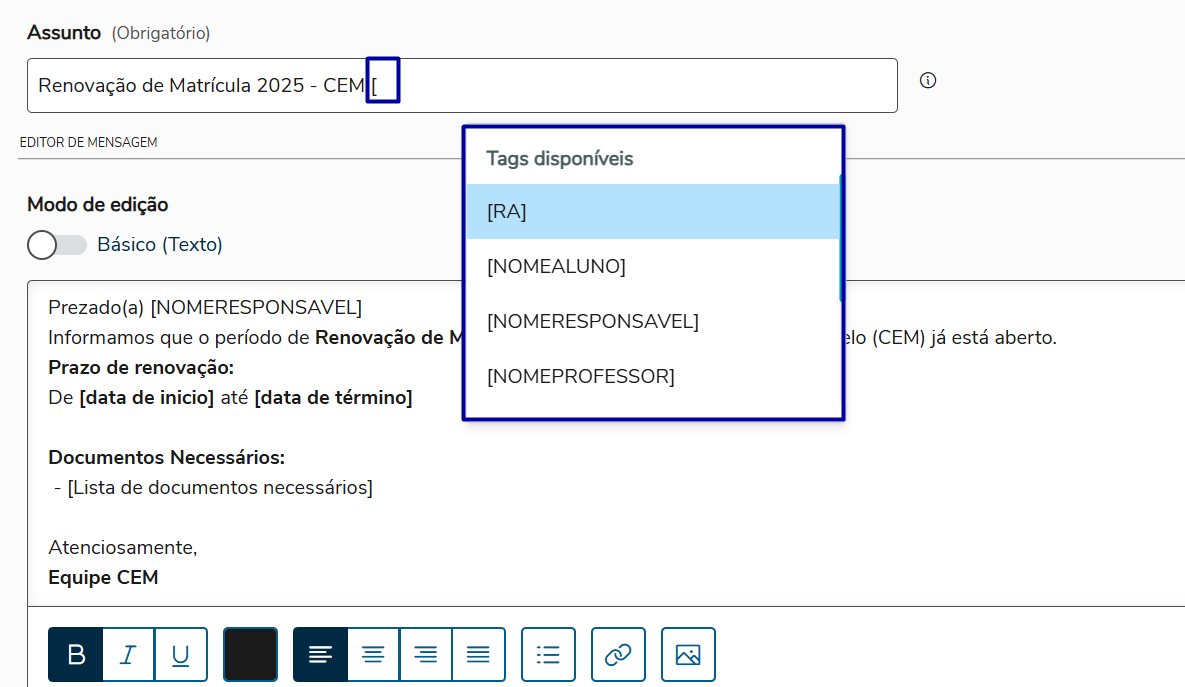
Task: Insert a hyperlink in the message
Action: [618, 655]
